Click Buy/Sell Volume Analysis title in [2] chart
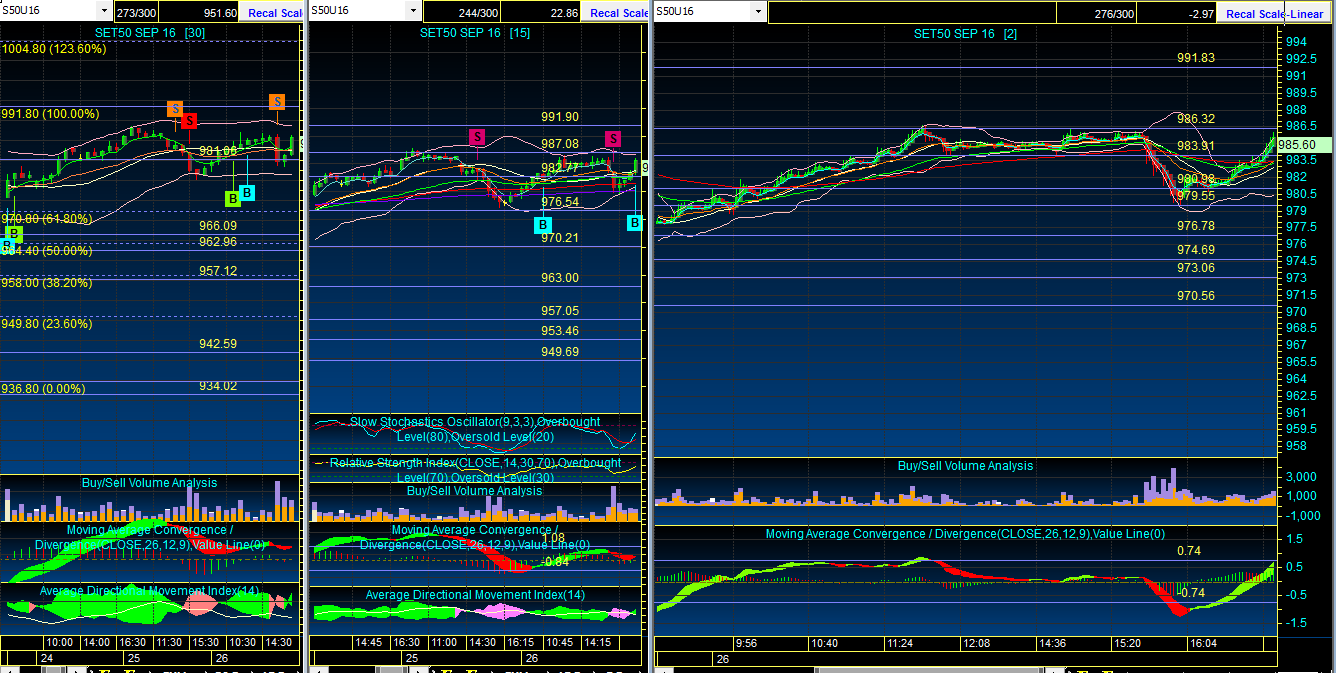The width and height of the screenshot is (1336, 673). [x=965, y=466]
